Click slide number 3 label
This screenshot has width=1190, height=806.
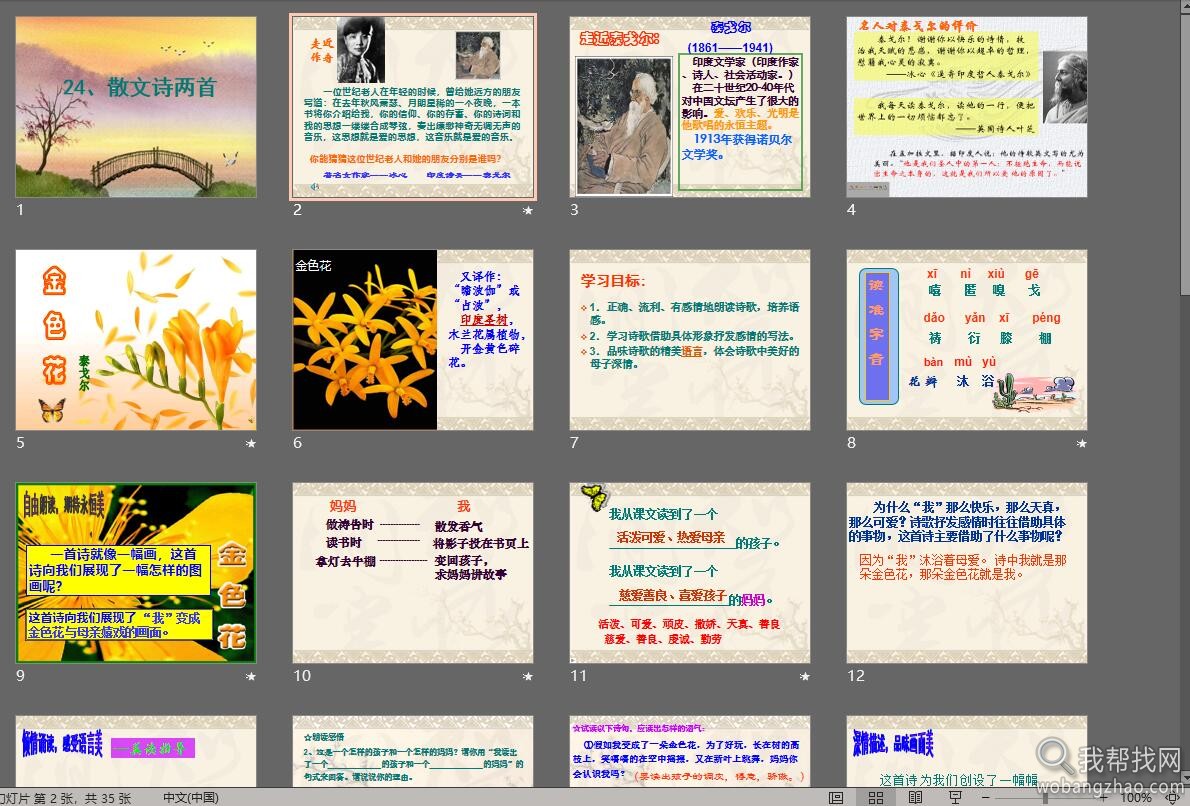(575, 209)
